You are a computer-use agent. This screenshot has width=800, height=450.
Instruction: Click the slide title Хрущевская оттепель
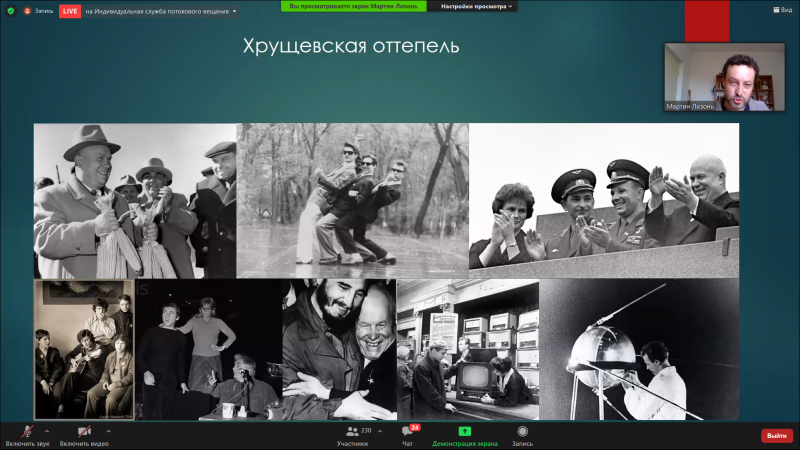click(x=350, y=46)
